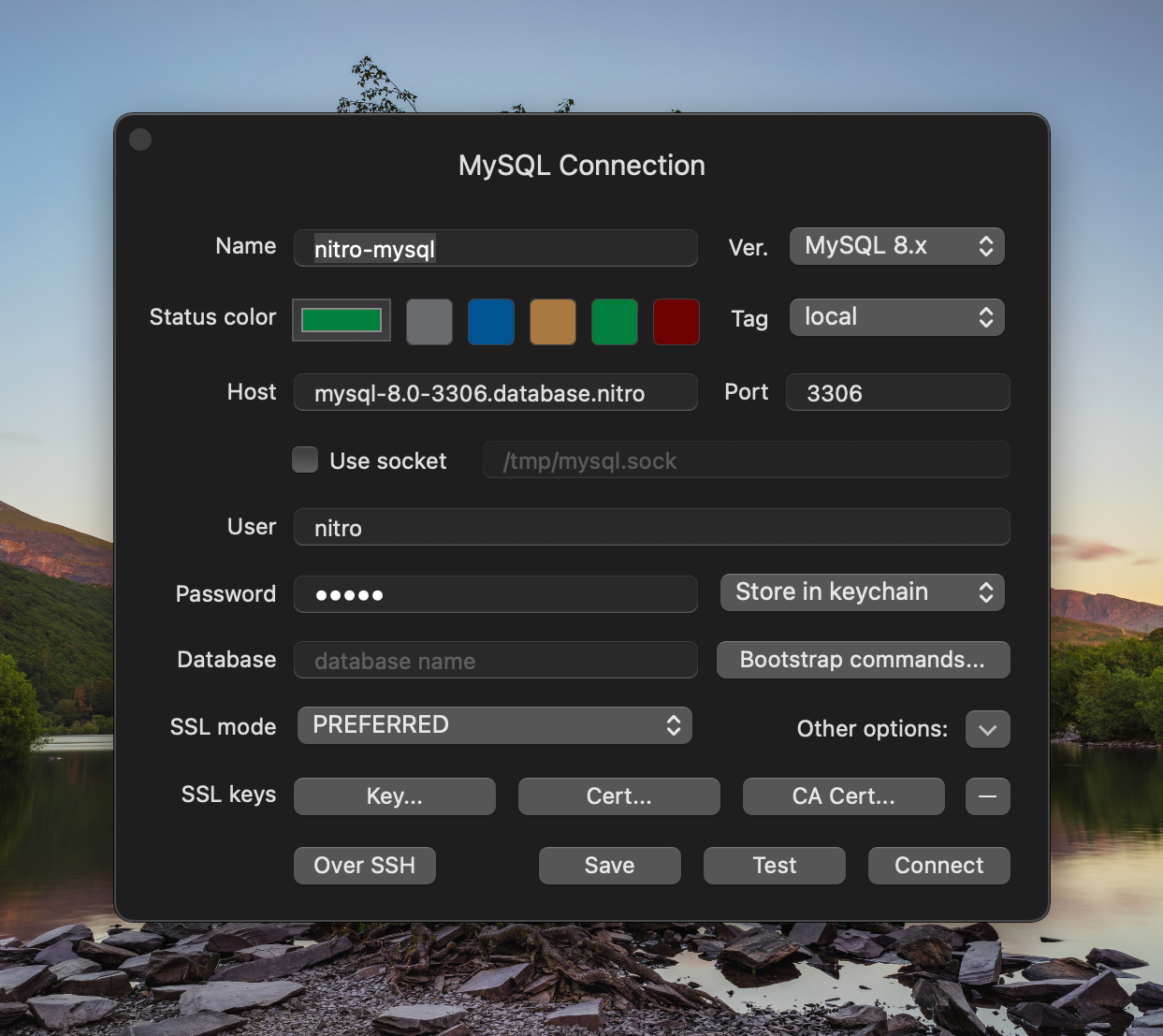Choose the dark red status color swatch
1163x1036 pixels.
(676, 322)
